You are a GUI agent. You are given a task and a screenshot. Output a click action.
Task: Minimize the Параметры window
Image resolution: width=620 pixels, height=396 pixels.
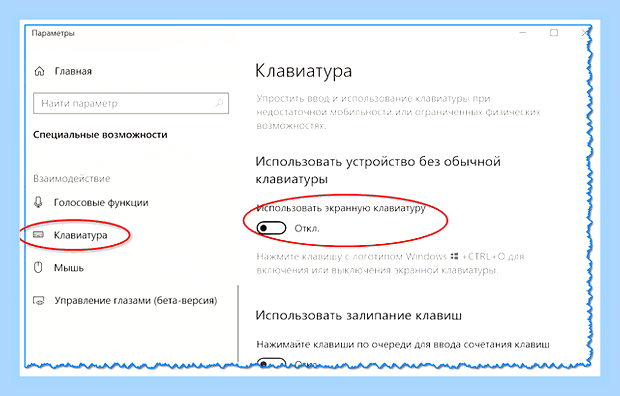[x=523, y=33]
